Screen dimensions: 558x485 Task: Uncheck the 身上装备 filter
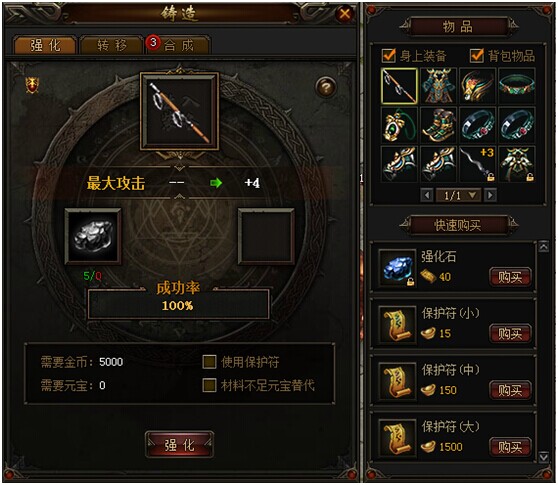point(388,56)
